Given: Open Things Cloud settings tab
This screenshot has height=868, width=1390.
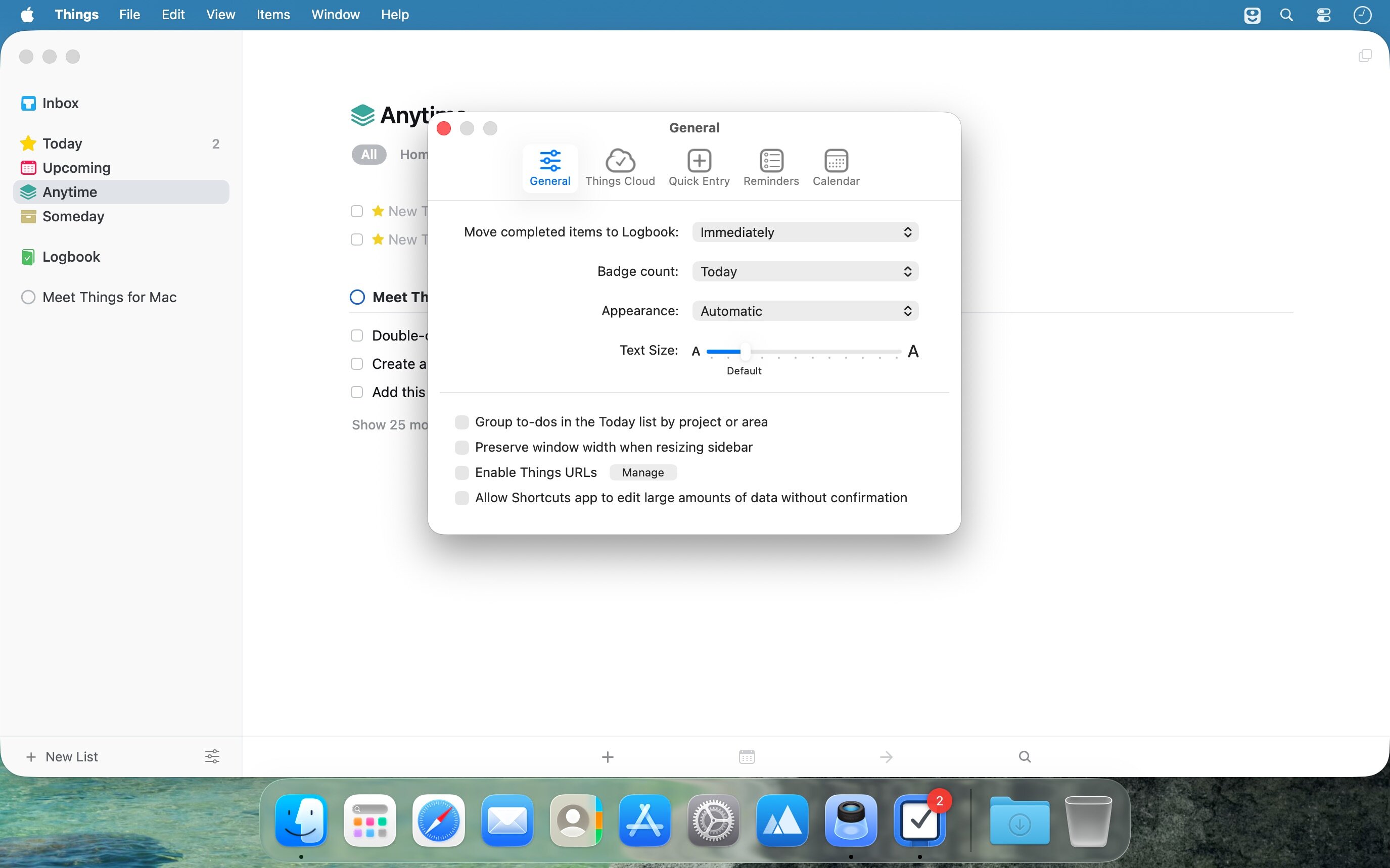Looking at the screenshot, I should pos(620,168).
